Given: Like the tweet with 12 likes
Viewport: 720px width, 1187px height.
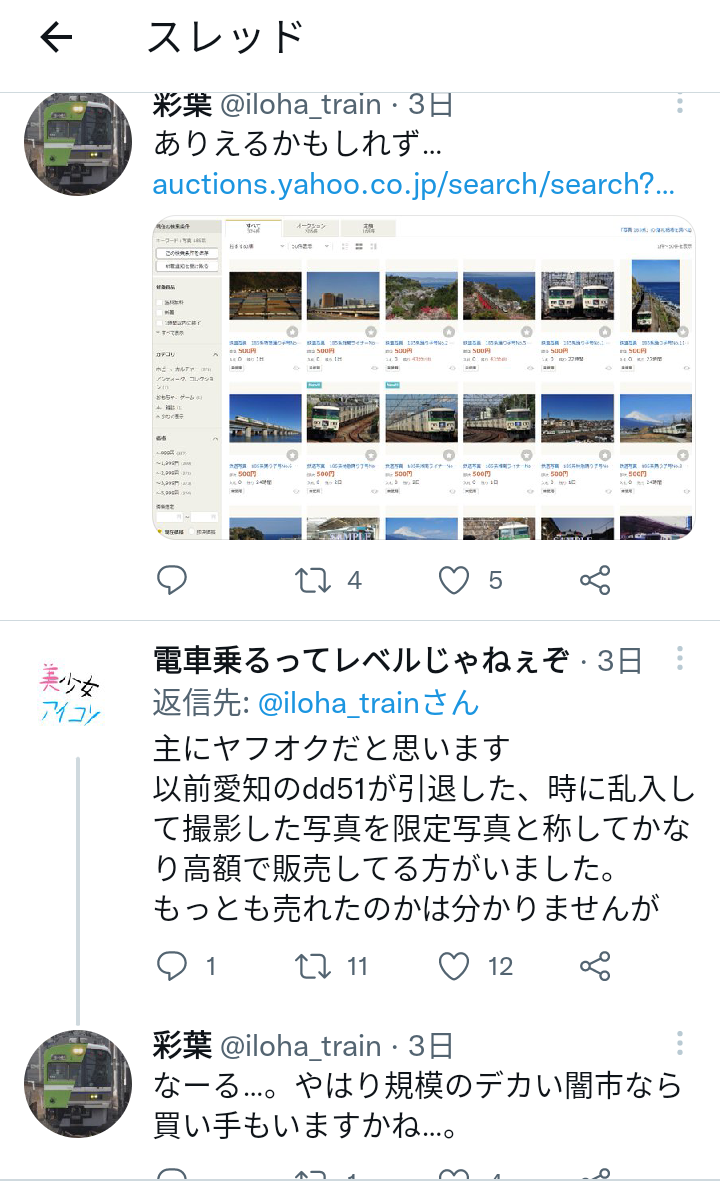Looking at the screenshot, I should coord(454,966).
